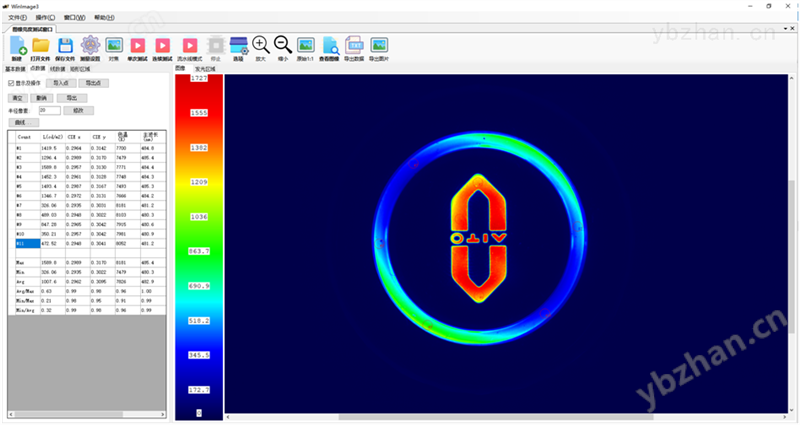Click image vertical scrollbar up arrow
800x425 pixels.
(x=791, y=78)
